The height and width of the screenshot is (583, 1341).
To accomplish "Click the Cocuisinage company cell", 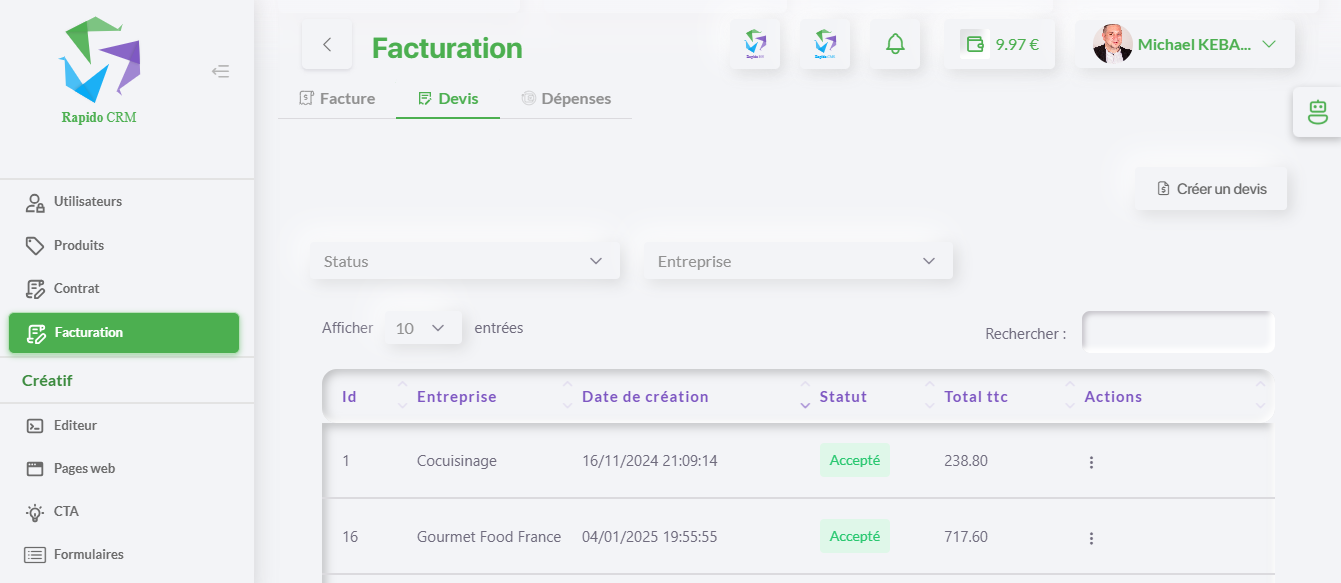I will (x=457, y=461).
